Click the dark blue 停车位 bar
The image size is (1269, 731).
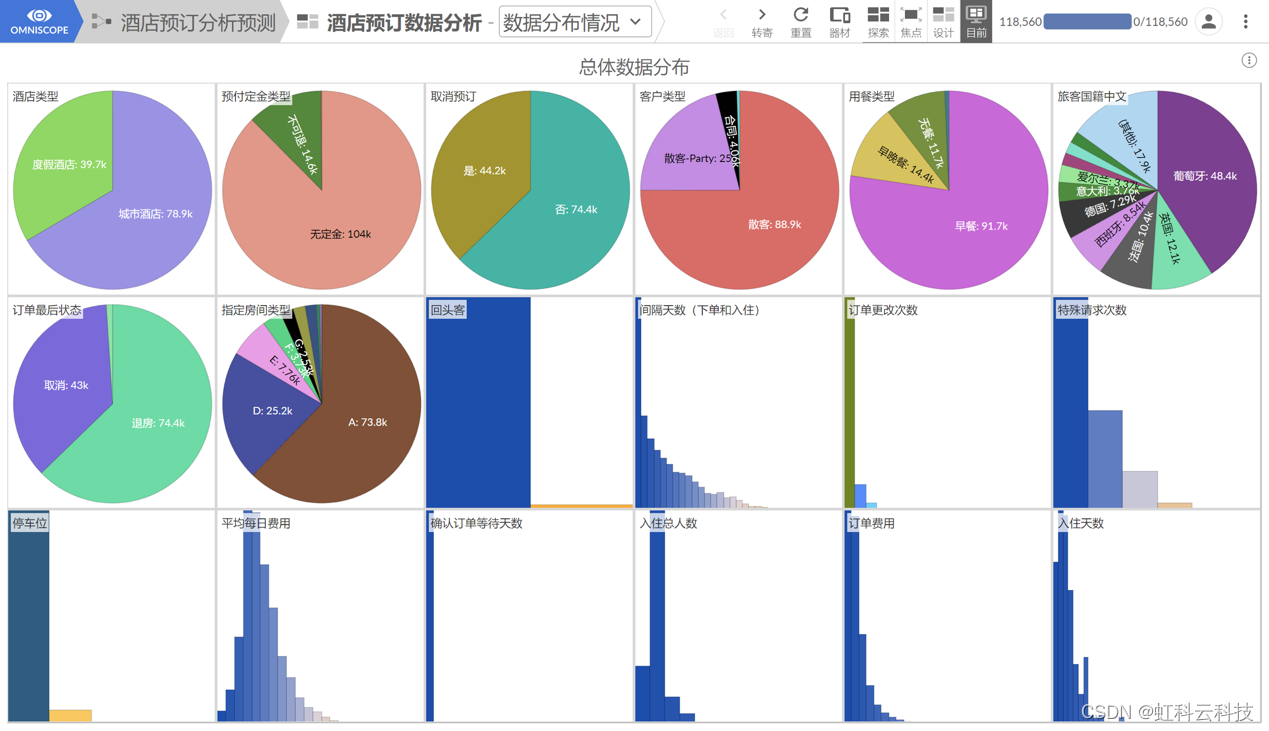pyautogui.click(x=29, y=616)
